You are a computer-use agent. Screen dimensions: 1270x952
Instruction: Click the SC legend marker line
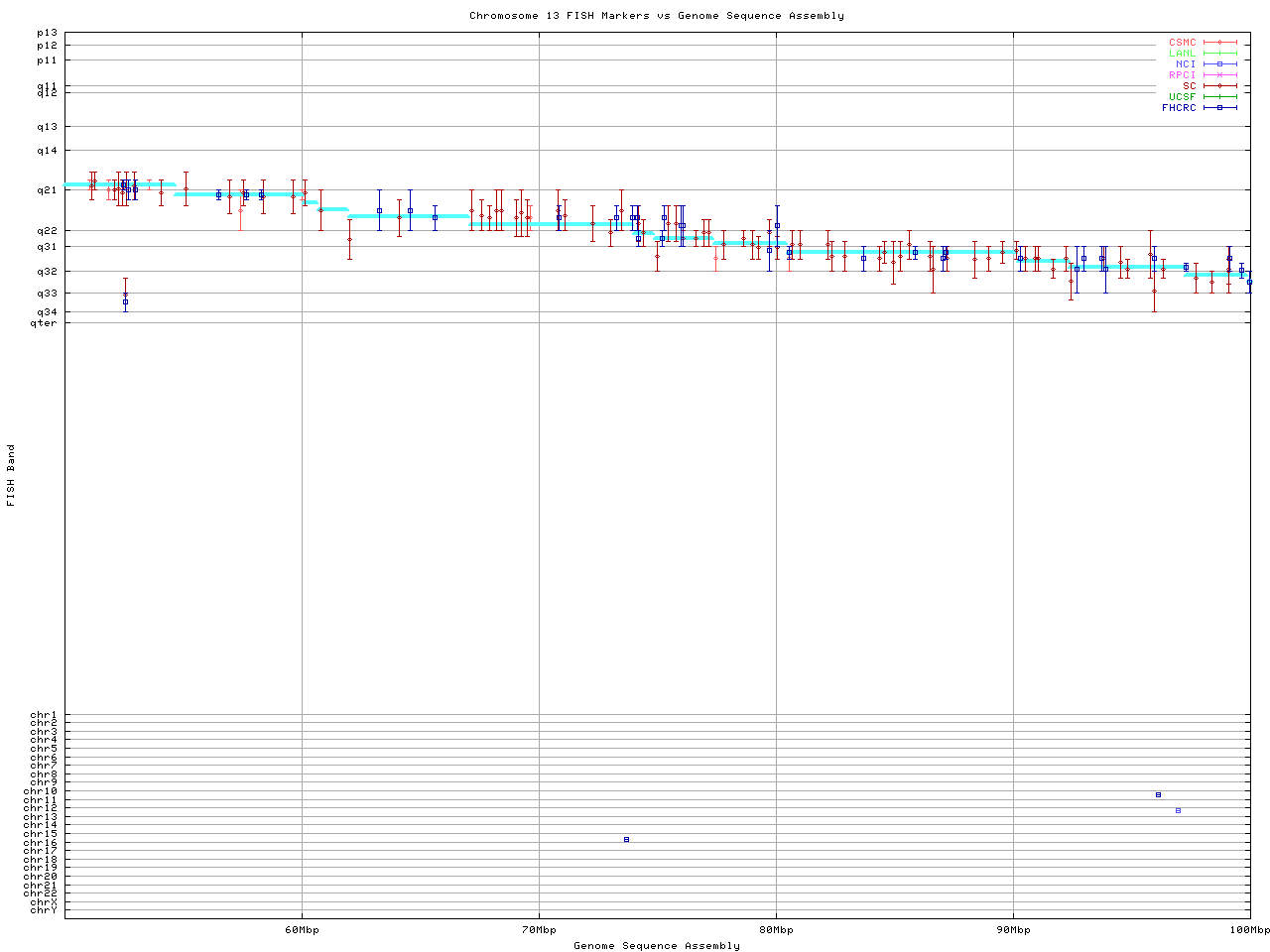tap(1219, 86)
